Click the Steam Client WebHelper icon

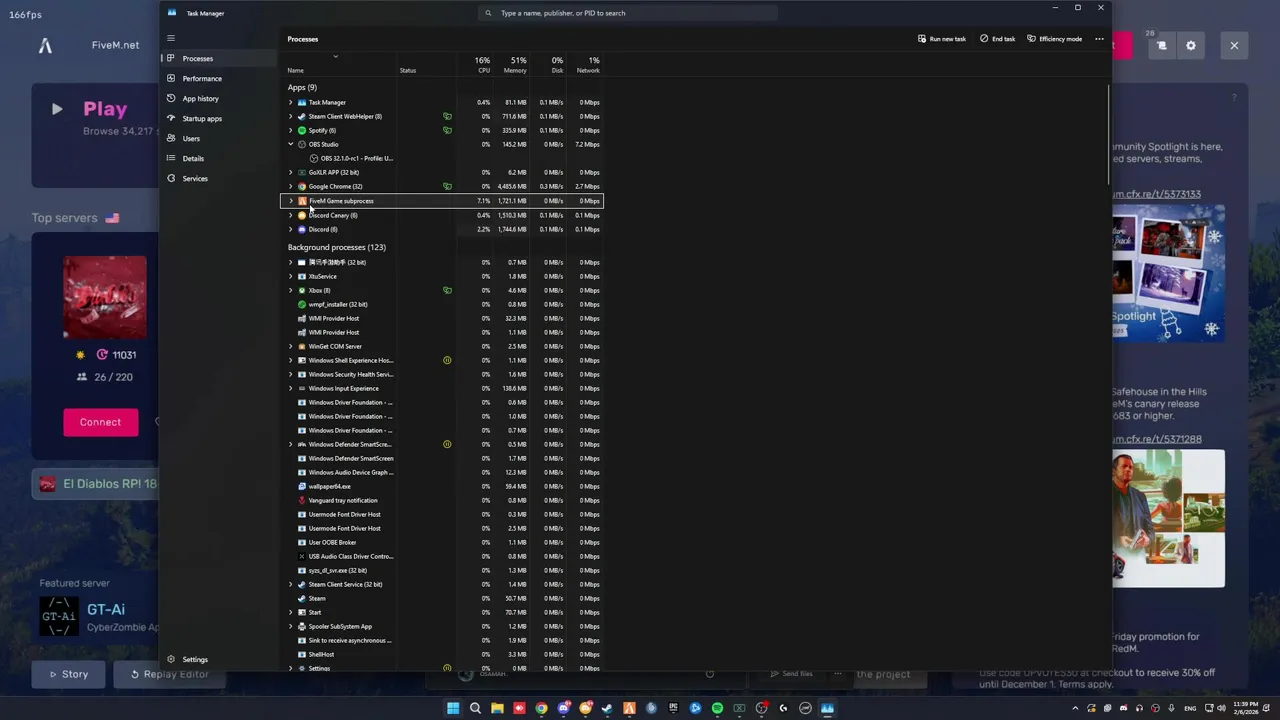pos(302,116)
